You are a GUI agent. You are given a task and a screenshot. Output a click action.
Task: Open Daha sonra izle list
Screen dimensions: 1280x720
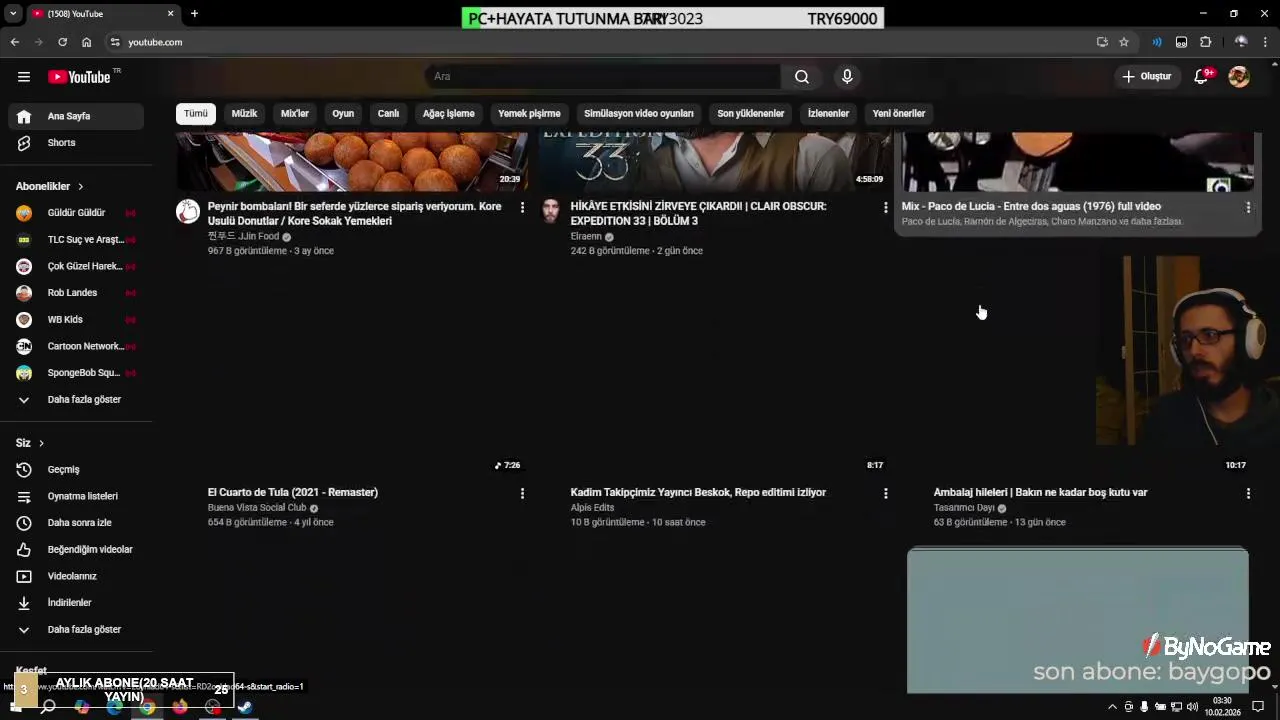click(76, 523)
